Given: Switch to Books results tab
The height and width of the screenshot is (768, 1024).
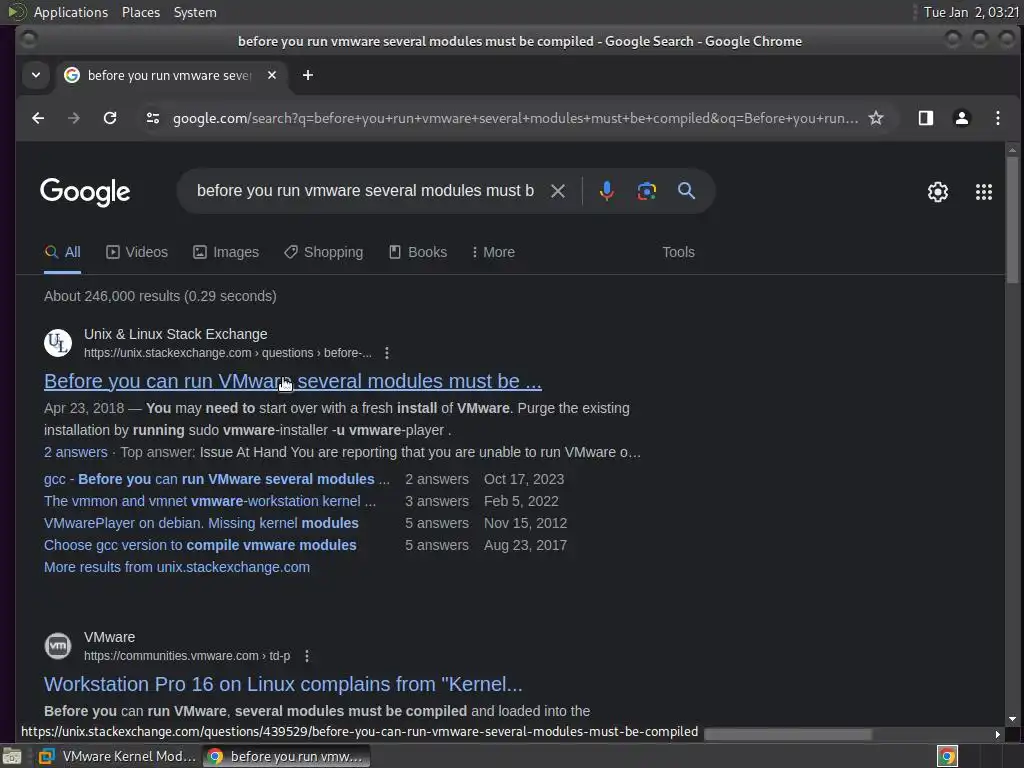Looking at the screenshot, I should click(x=418, y=252).
